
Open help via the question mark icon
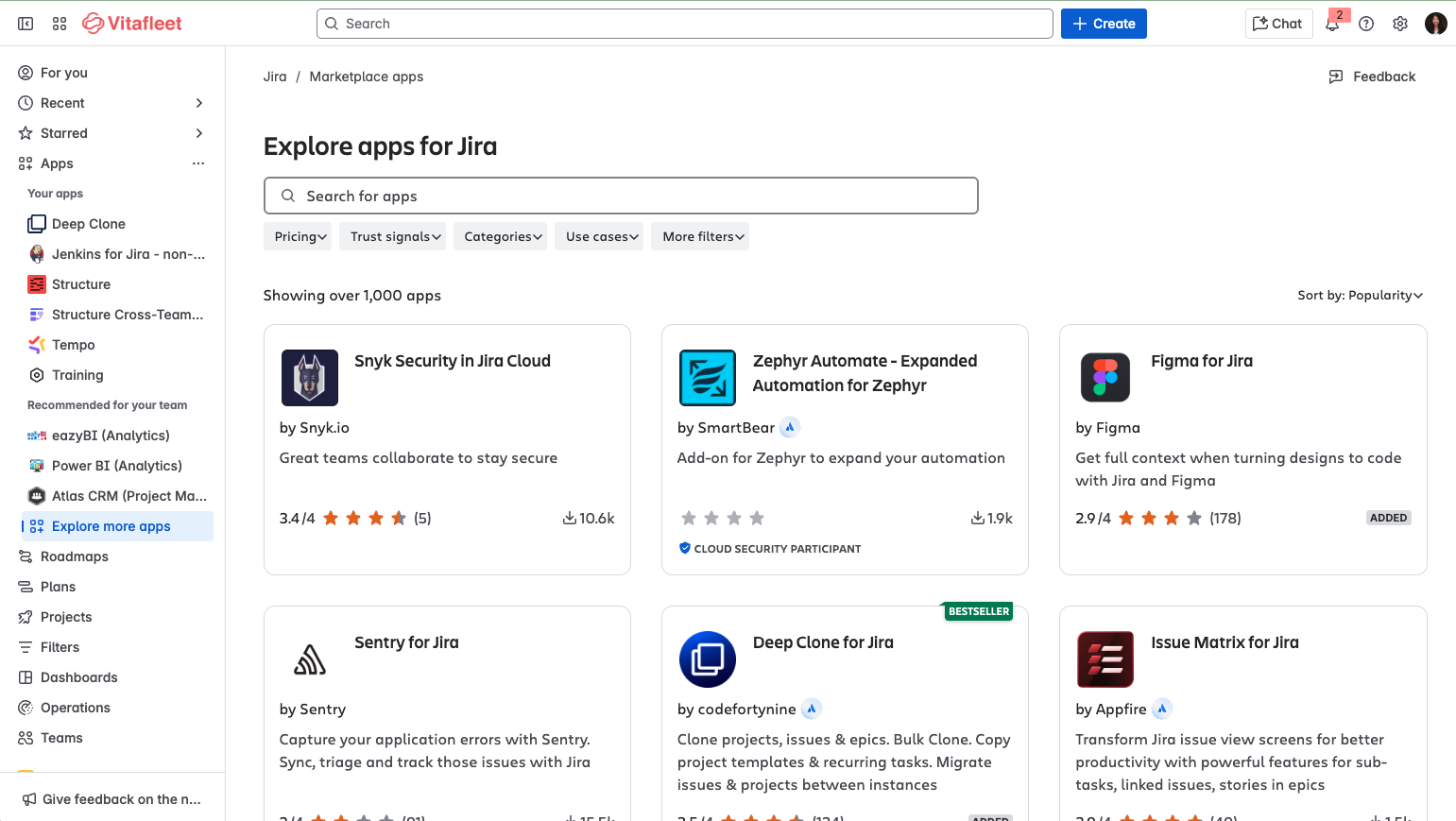point(1365,24)
